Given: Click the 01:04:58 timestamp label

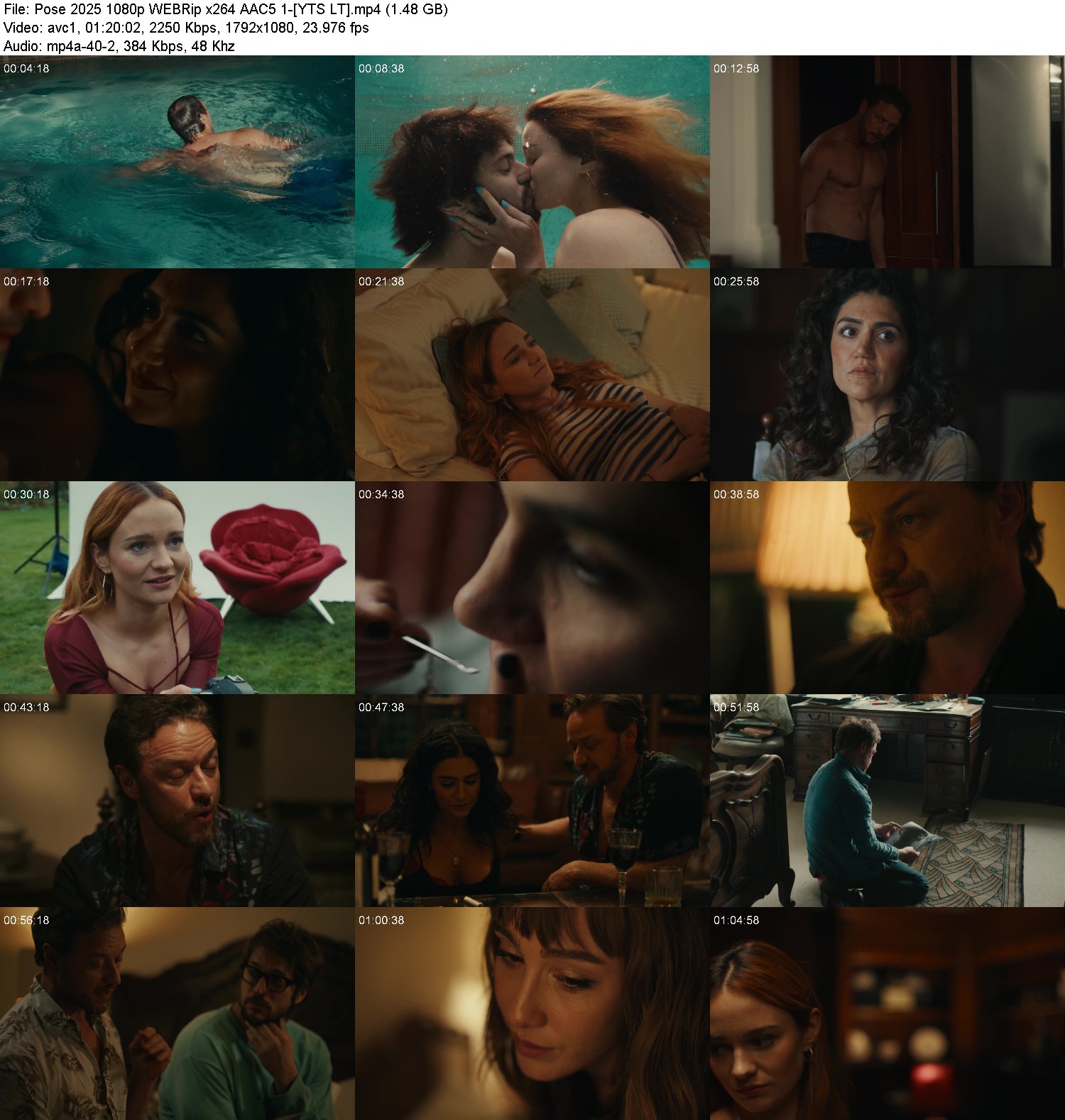Looking at the screenshot, I should (x=736, y=921).
